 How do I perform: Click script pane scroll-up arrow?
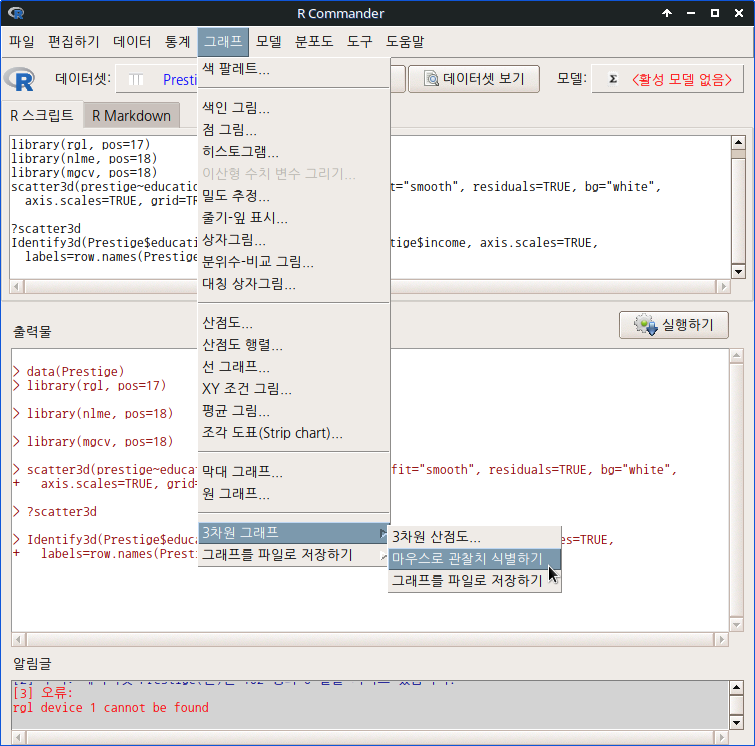pyautogui.click(x=738, y=142)
